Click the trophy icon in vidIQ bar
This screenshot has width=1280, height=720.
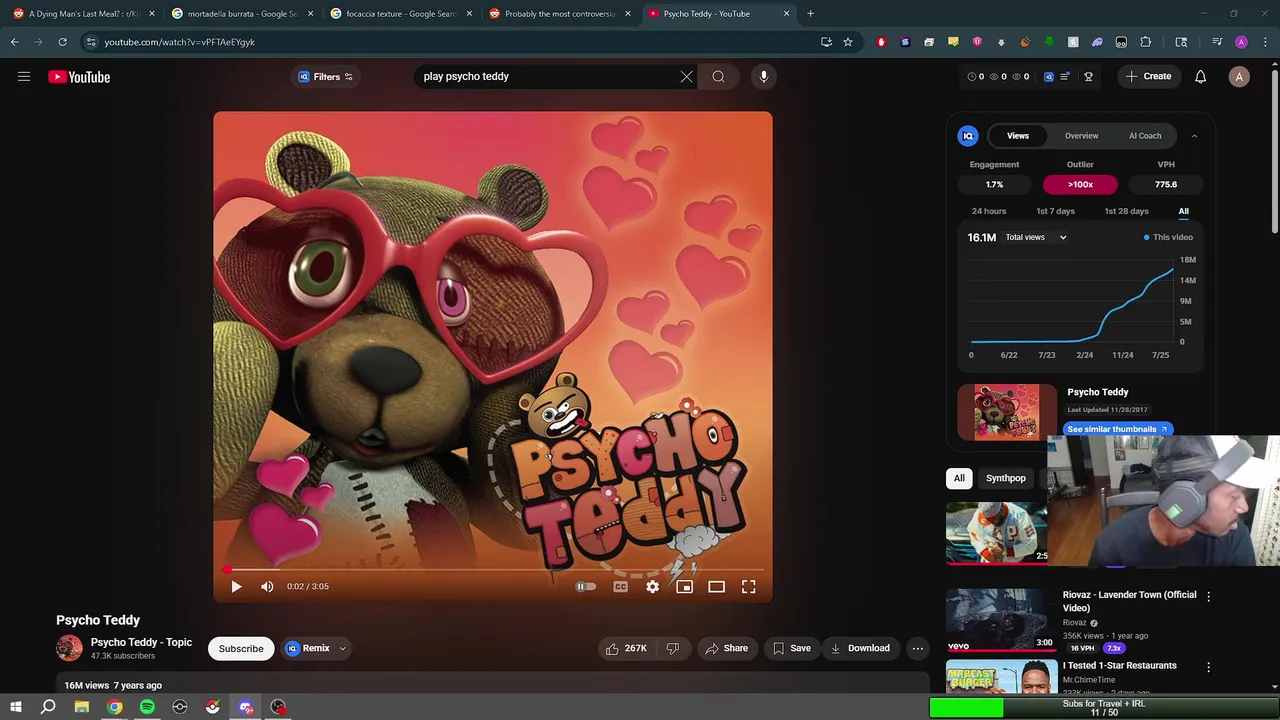tap(1088, 77)
